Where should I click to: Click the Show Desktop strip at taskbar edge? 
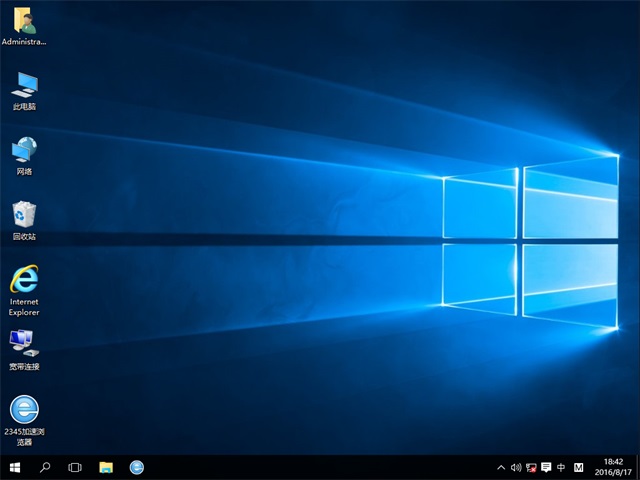point(637,467)
